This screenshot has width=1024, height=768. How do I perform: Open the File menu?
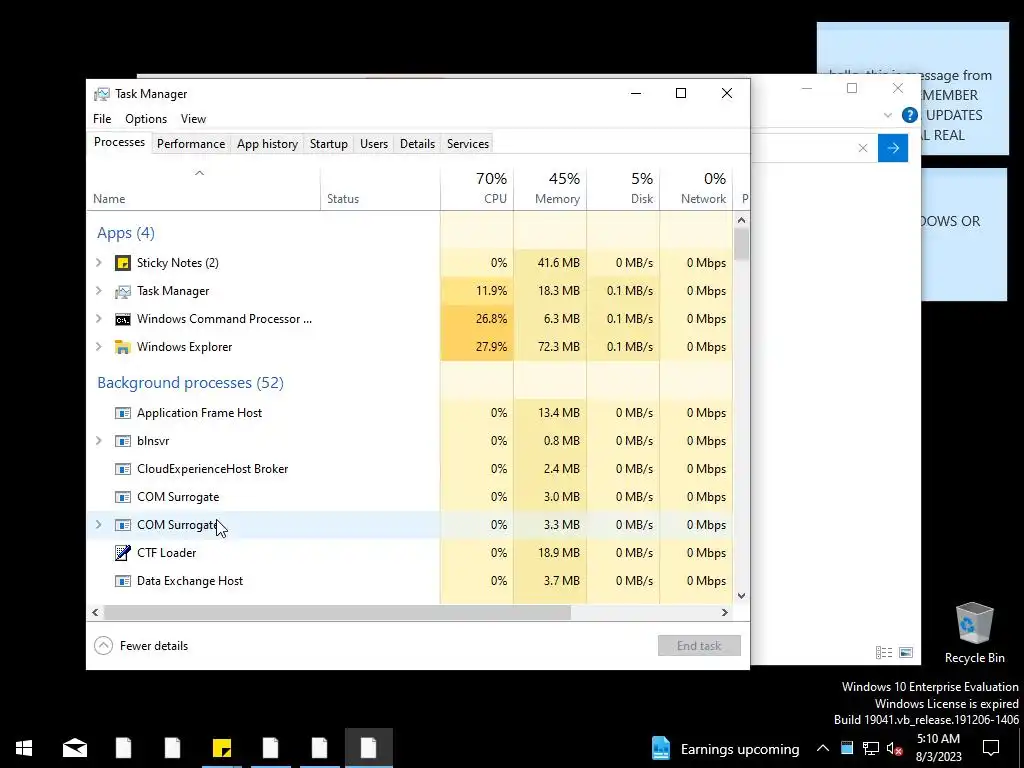click(x=102, y=119)
